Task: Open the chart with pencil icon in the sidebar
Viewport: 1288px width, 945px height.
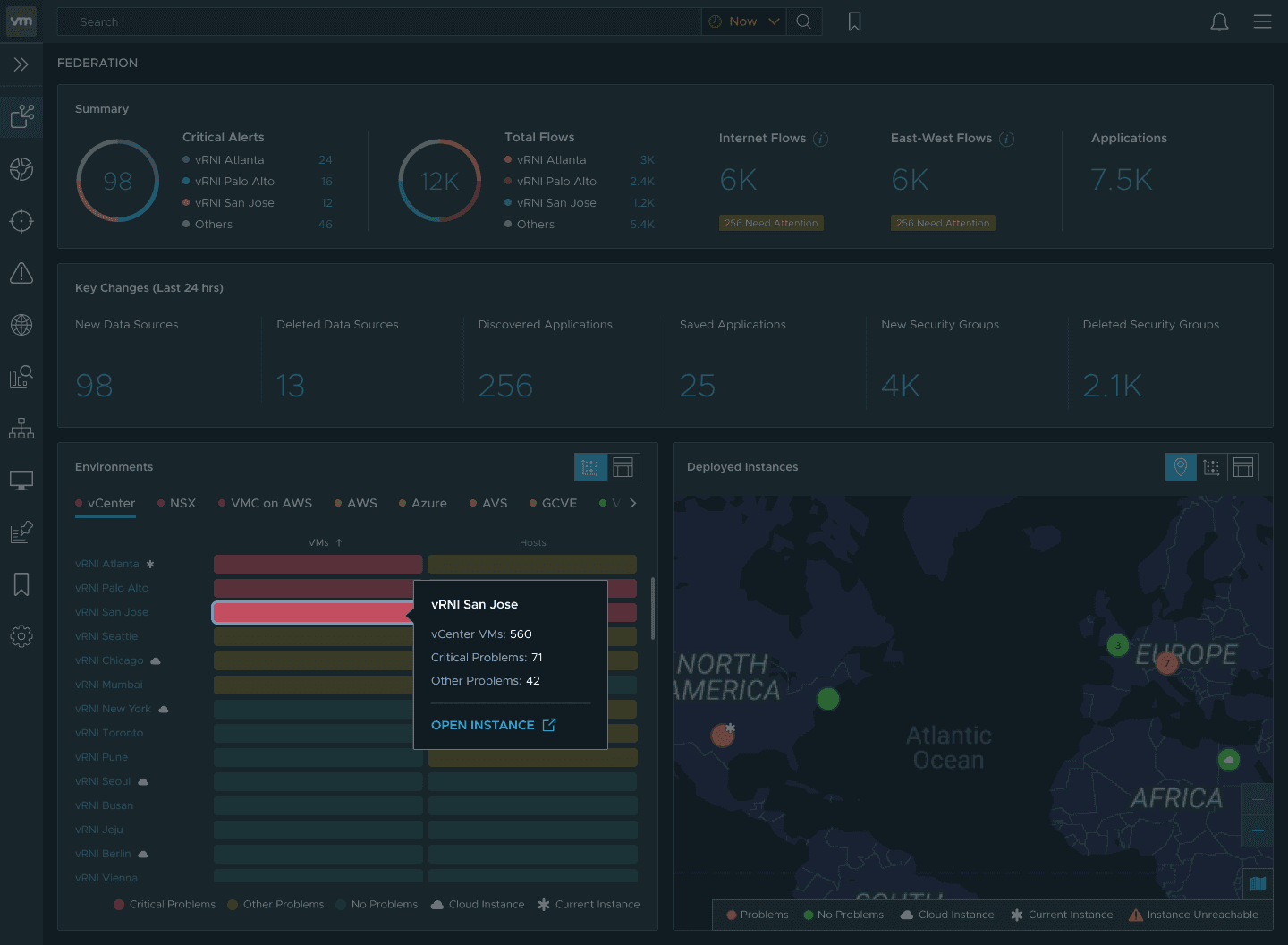Action: coord(21,532)
